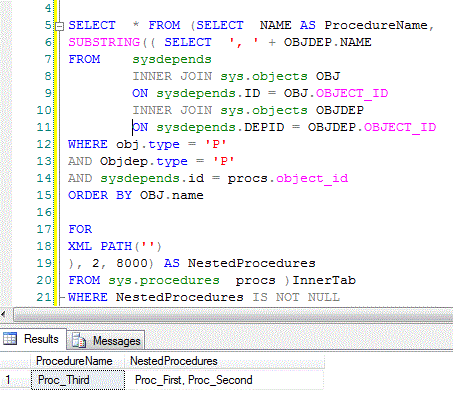Collapse the SELECT code block outline
Screen dimensions: 454x402
point(59,26)
